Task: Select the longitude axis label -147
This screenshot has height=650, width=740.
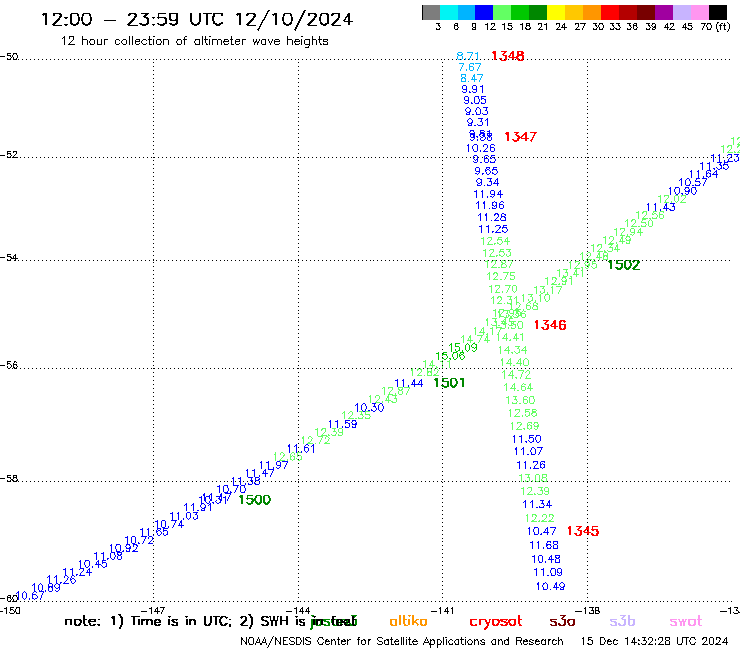Action: point(153,611)
